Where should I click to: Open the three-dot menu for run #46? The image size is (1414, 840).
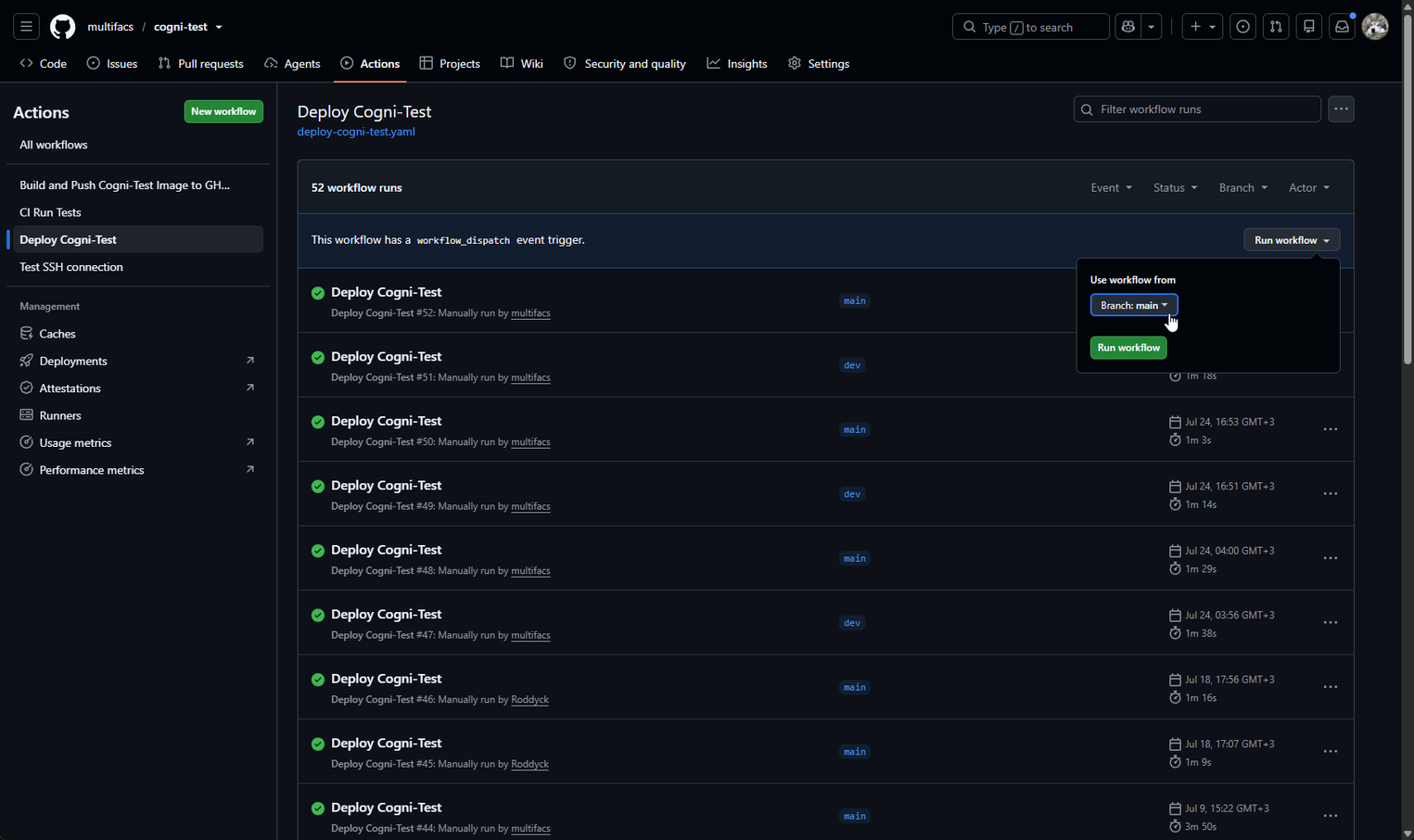pyautogui.click(x=1331, y=687)
